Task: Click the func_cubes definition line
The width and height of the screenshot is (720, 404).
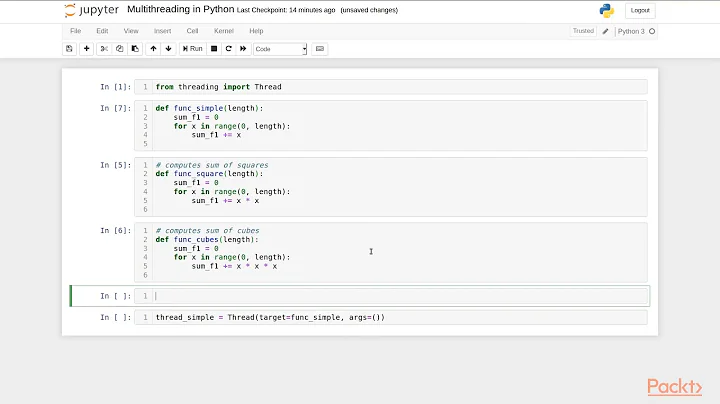Action: point(207,239)
